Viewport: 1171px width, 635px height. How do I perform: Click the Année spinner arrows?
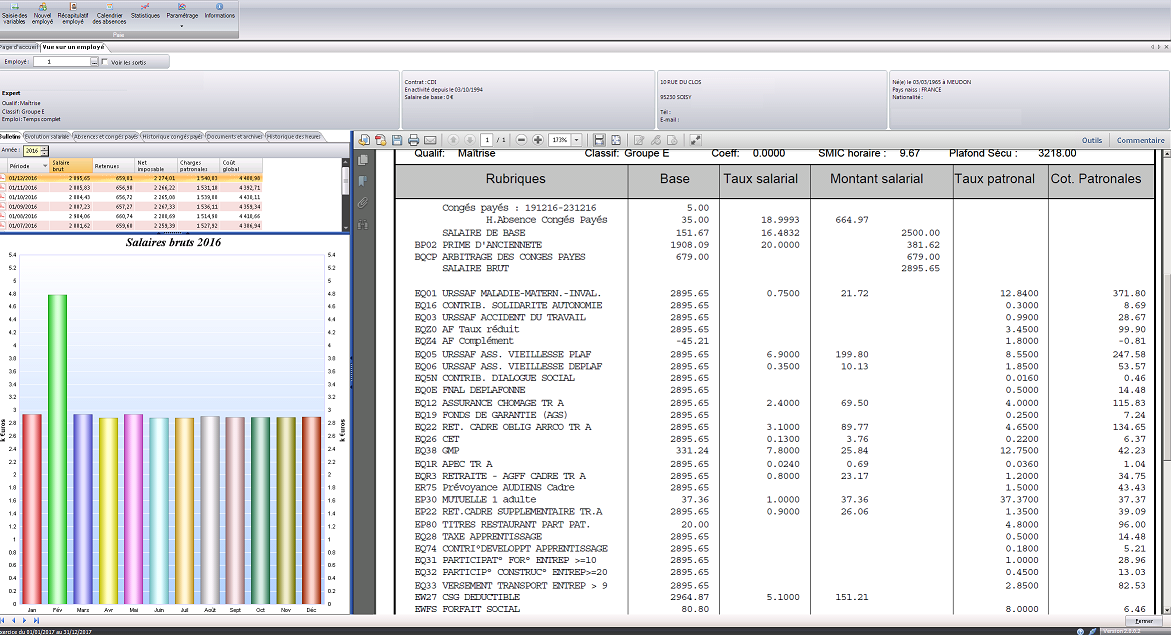tap(45, 151)
